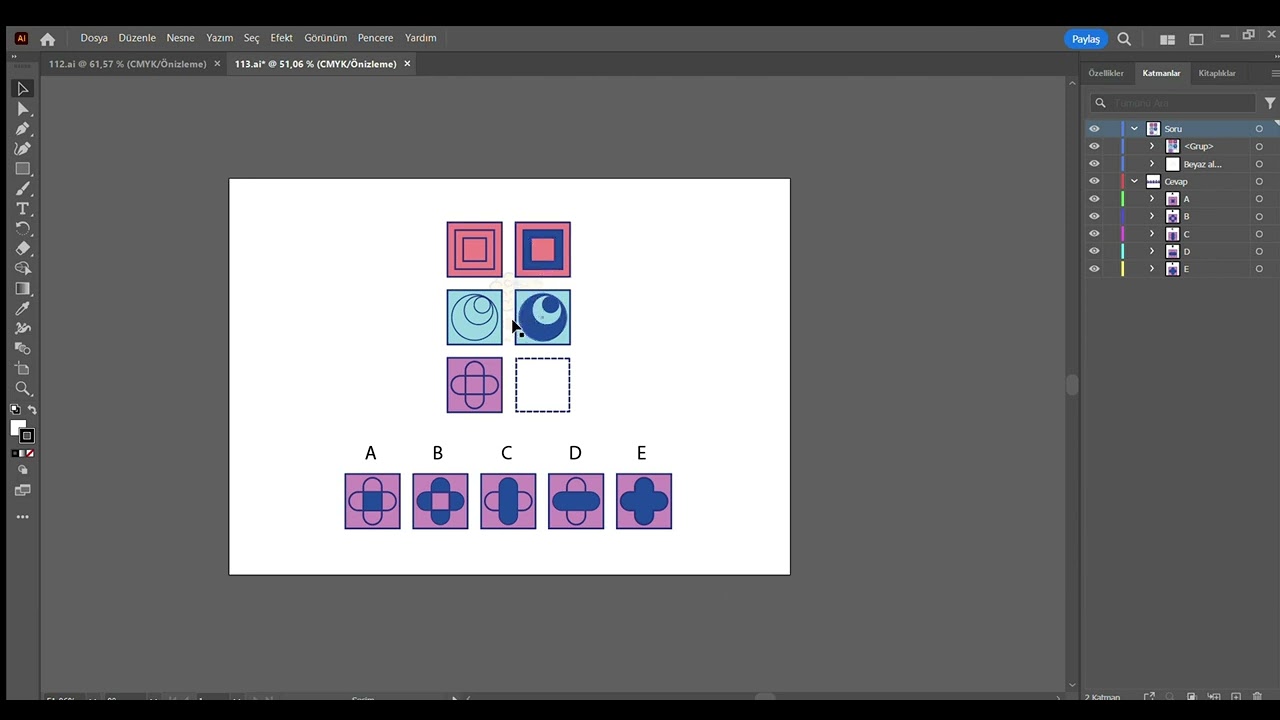
Task: Expand sublayer B
Action: pyautogui.click(x=1152, y=217)
